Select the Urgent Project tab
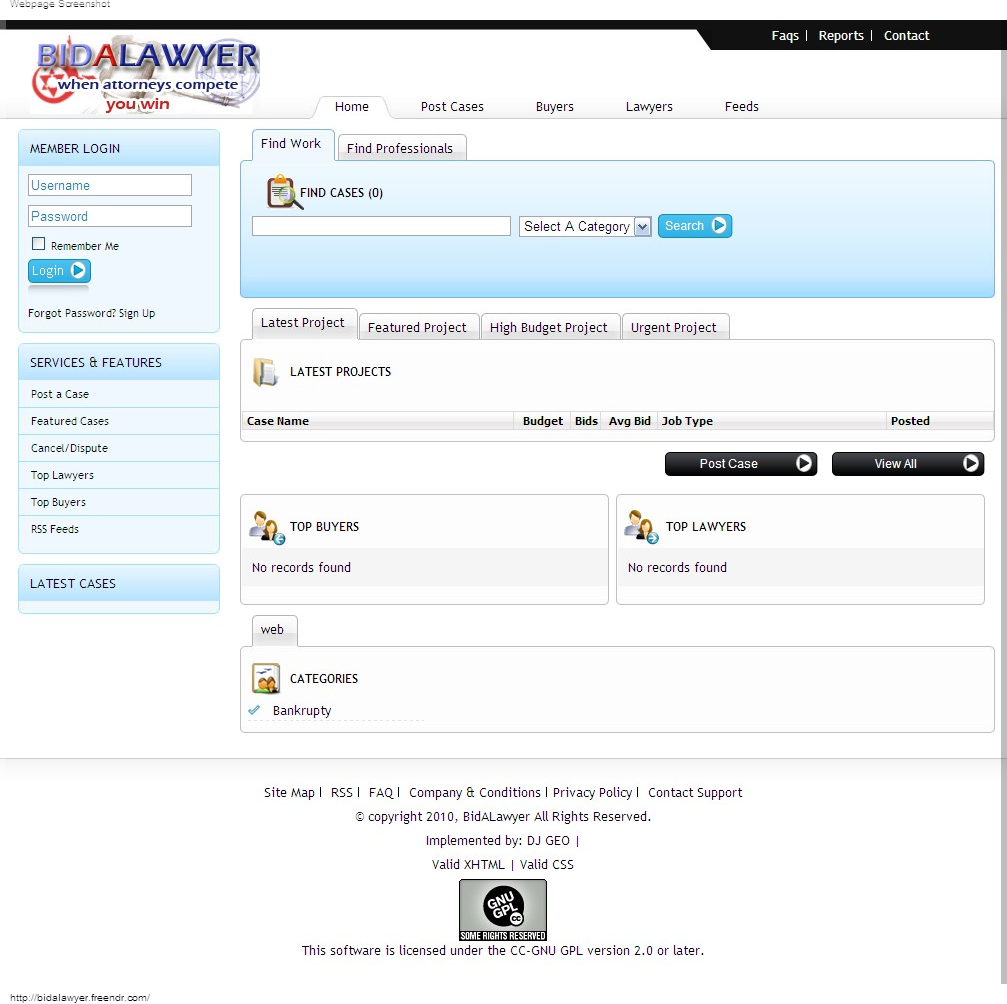The width and height of the screenshot is (1007, 1004). [x=673, y=327]
